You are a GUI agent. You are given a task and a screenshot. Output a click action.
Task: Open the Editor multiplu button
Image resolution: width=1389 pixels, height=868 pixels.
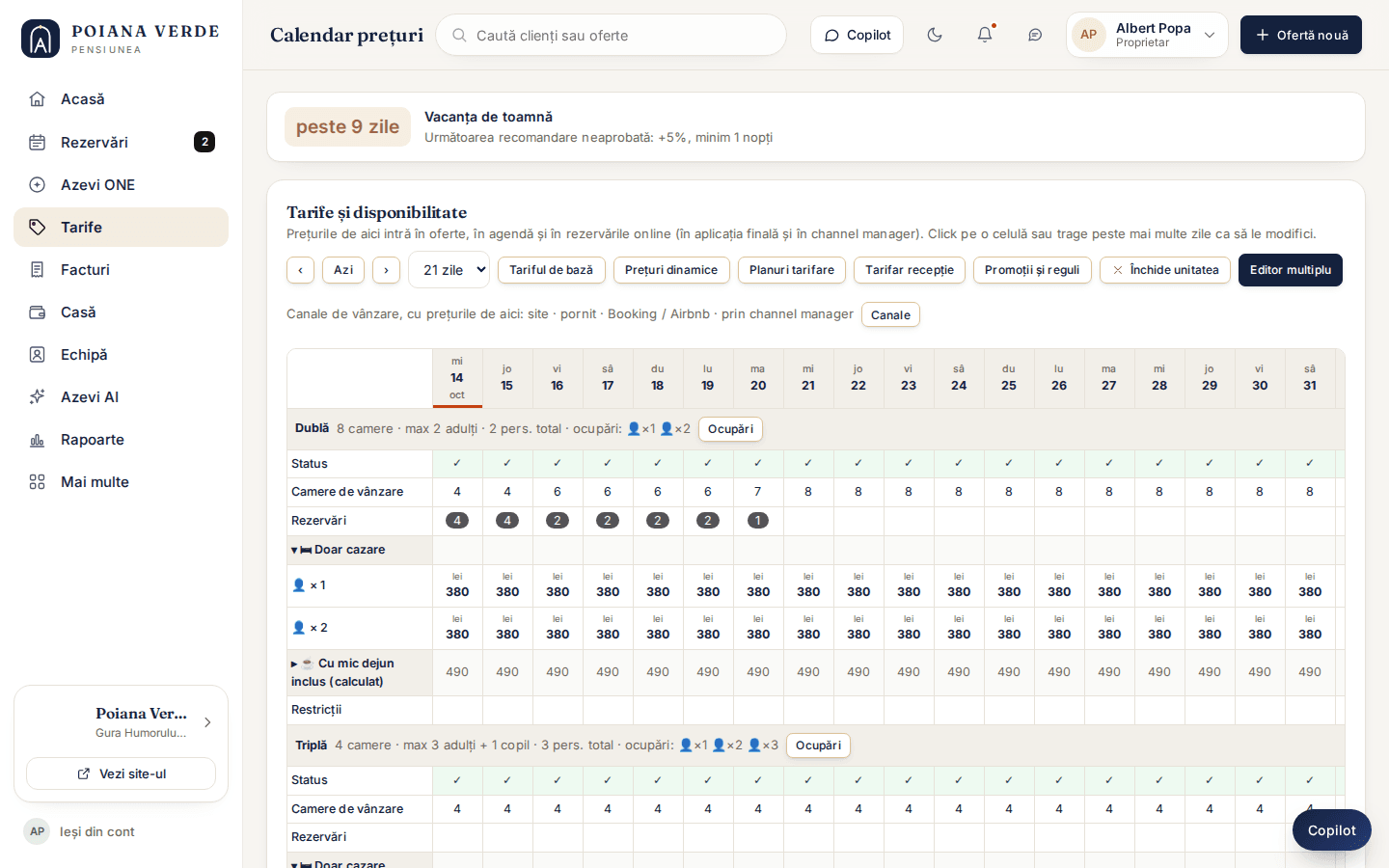pyautogui.click(x=1291, y=270)
